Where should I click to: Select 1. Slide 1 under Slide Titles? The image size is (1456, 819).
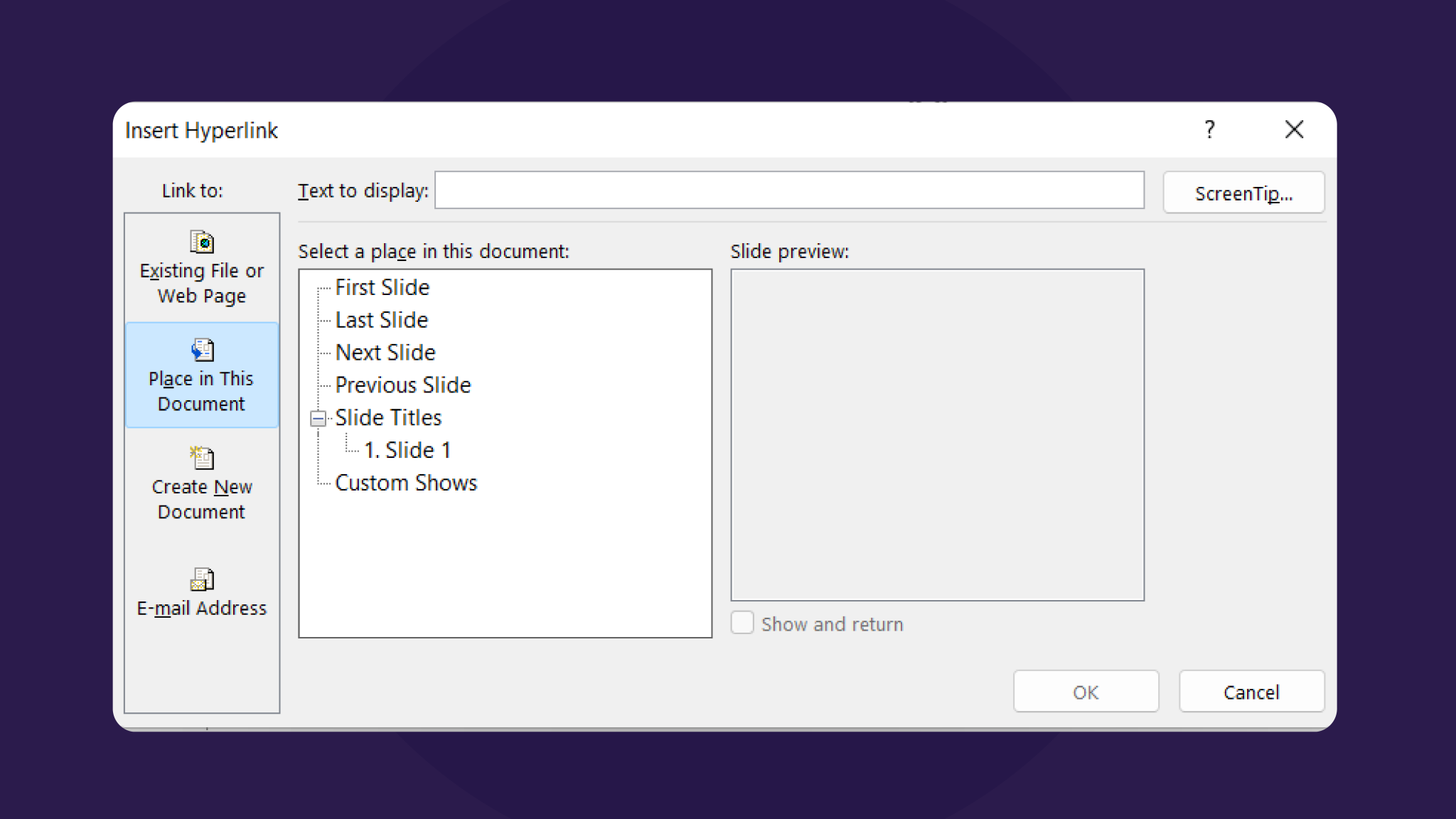[x=409, y=449]
